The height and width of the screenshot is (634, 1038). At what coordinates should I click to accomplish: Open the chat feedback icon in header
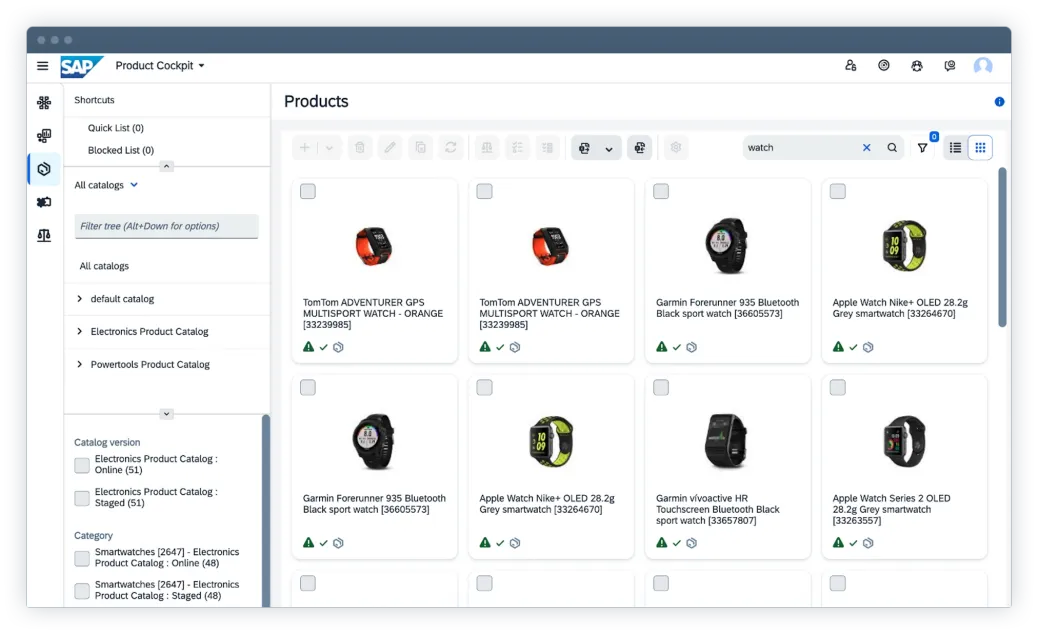click(950, 66)
